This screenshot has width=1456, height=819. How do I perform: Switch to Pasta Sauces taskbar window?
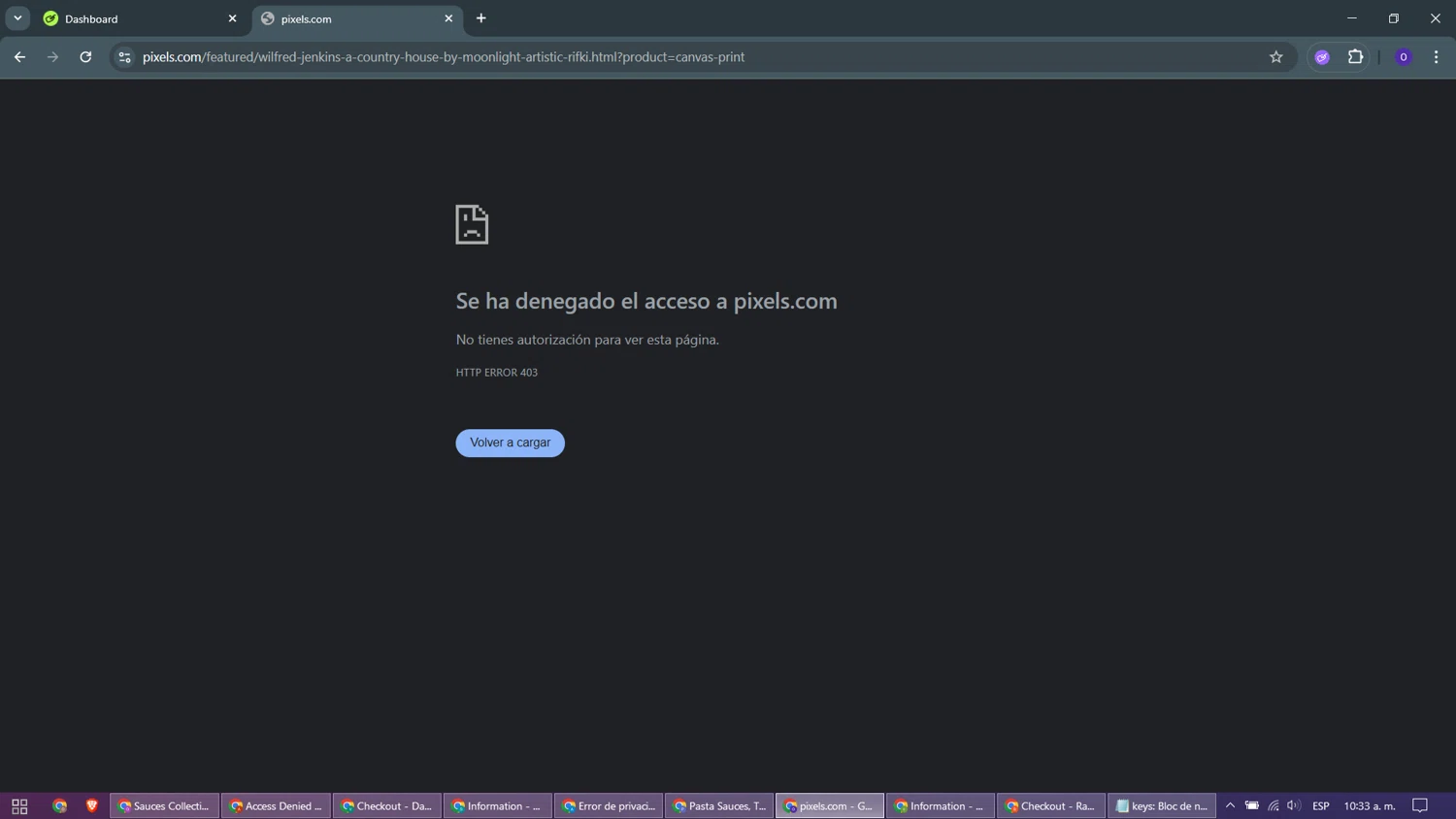click(x=719, y=806)
